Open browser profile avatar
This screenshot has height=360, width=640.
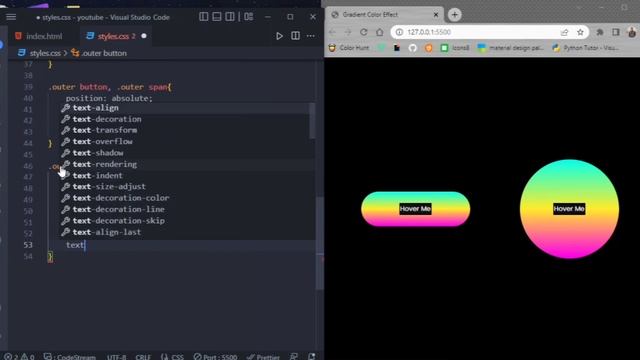click(632, 32)
